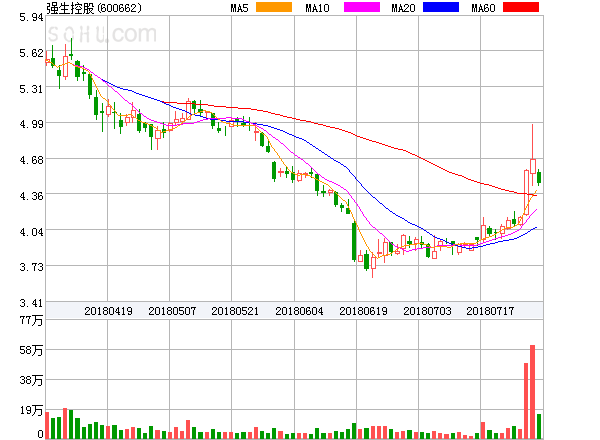Click the tallest red volume bar
The image size is (600, 440).
point(532,392)
